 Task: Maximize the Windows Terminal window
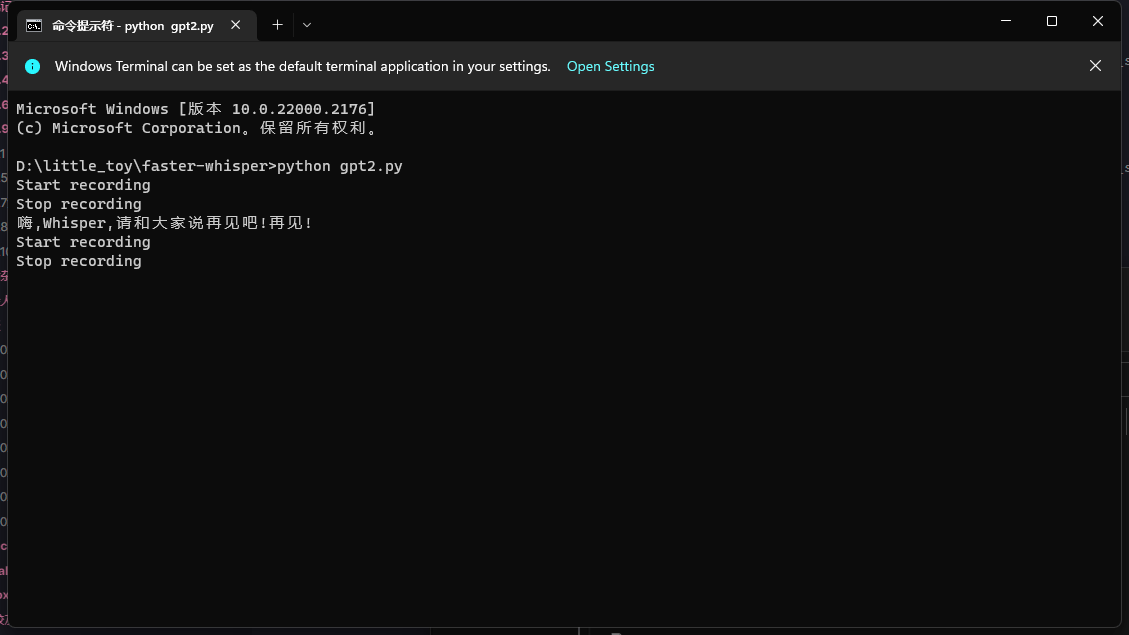tap(1051, 20)
